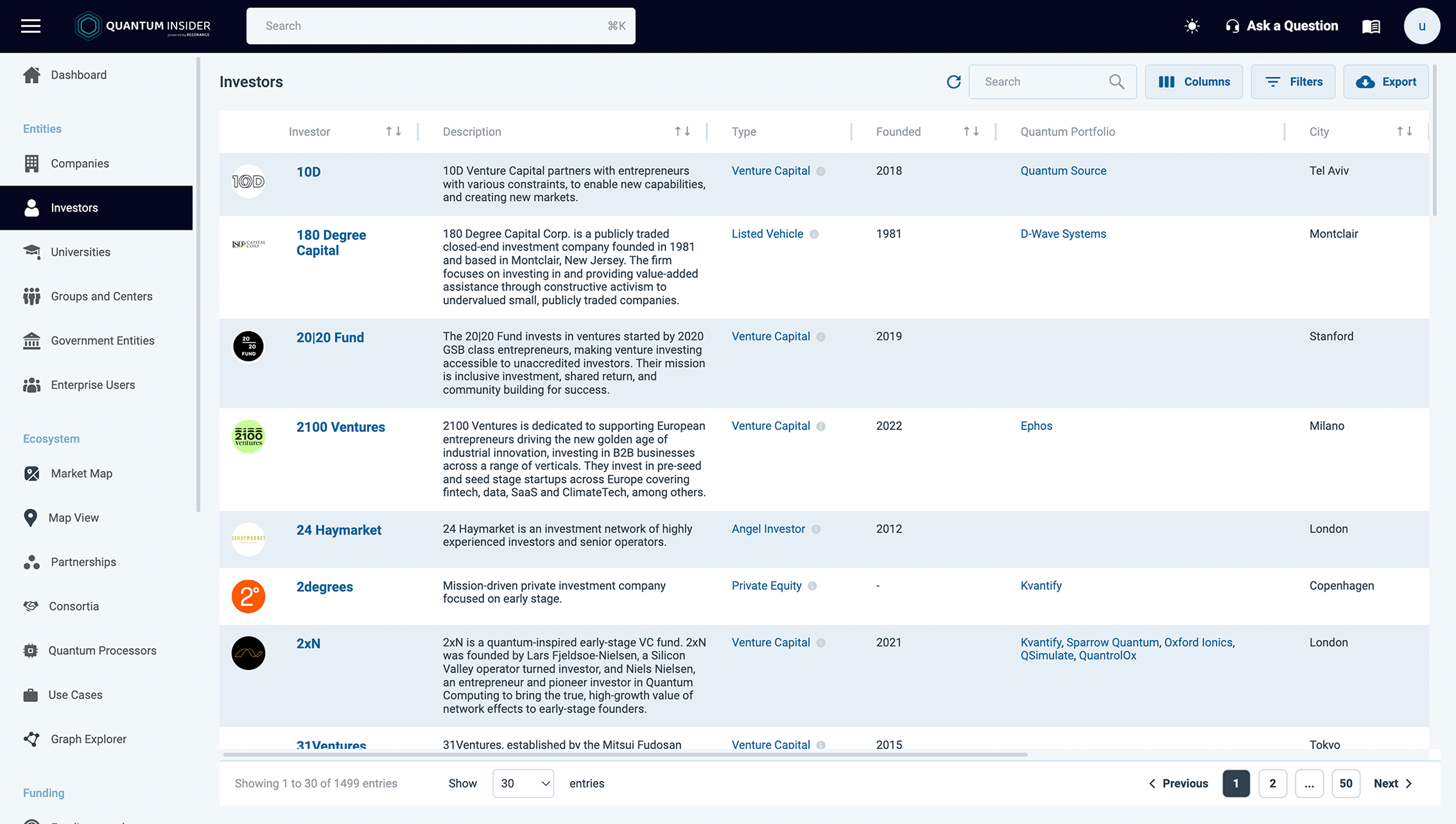Open the documentation book icon

[x=1371, y=26]
